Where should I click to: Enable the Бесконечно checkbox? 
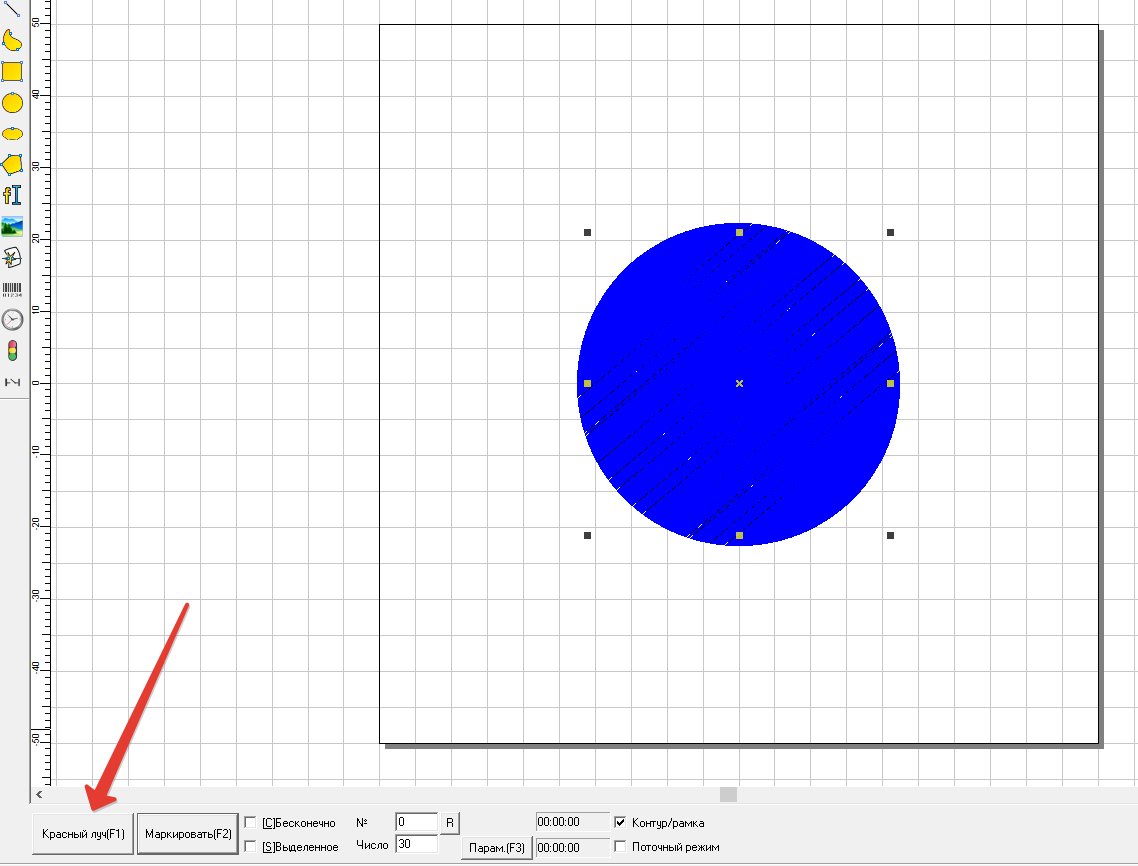tap(250, 823)
